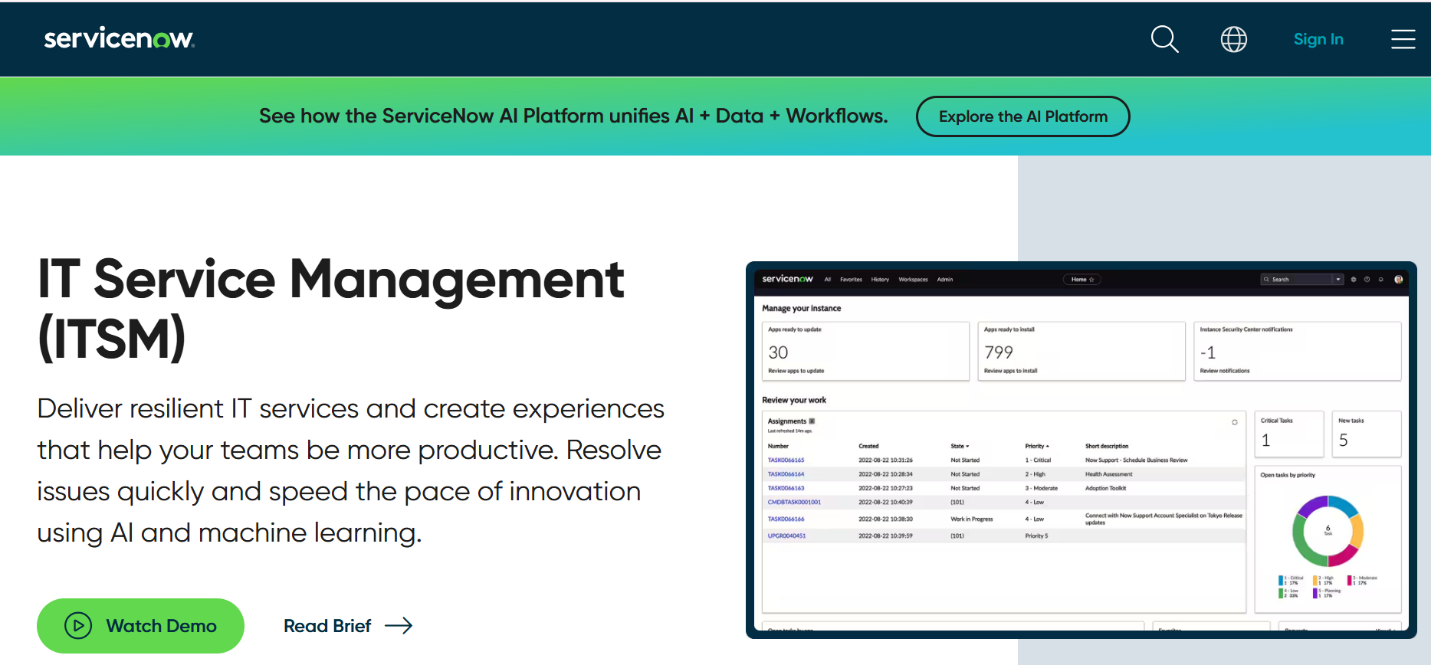The height and width of the screenshot is (665, 1431).
Task: Select Favorites in the dashboard image menu
Action: tap(851, 280)
